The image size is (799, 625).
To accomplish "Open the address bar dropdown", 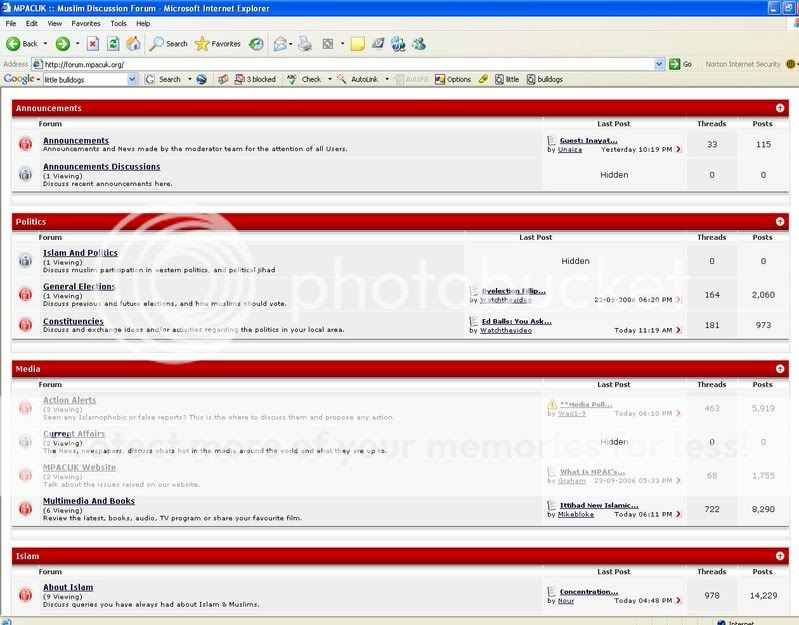I will tap(659, 64).
